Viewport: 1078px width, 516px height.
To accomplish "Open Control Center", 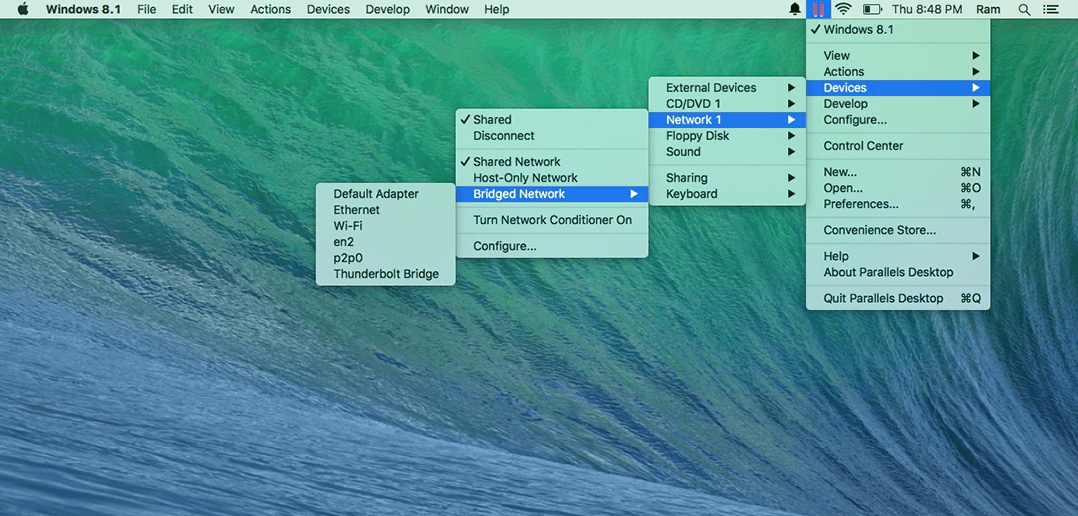I will (x=898, y=146).
